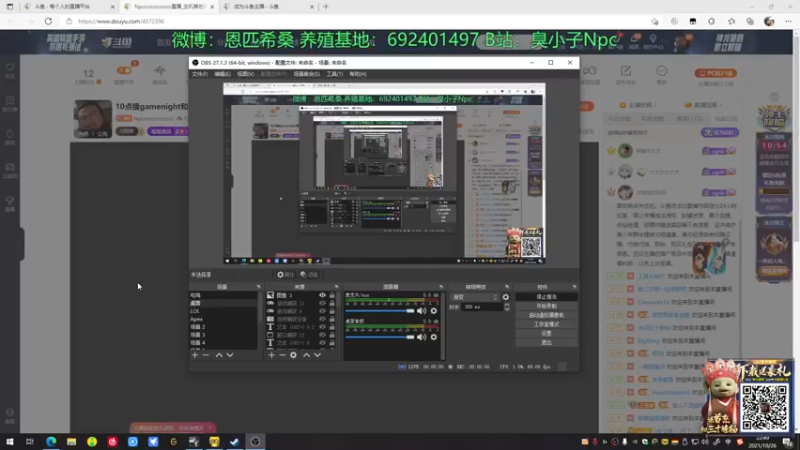Switch to first Douyu browser tab
800x450 pixels.
[x=69, y=7]
